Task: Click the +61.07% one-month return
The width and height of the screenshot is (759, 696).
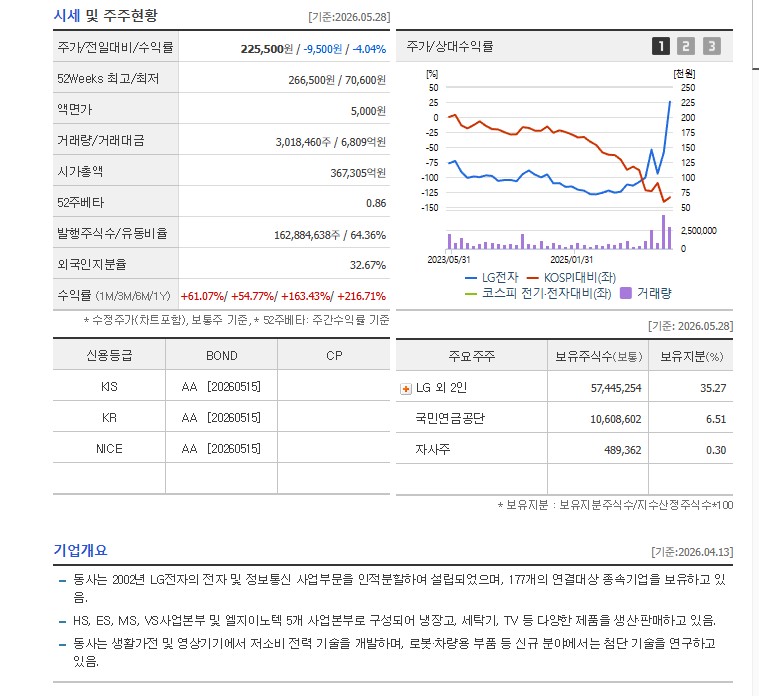Action: [202, 296]
